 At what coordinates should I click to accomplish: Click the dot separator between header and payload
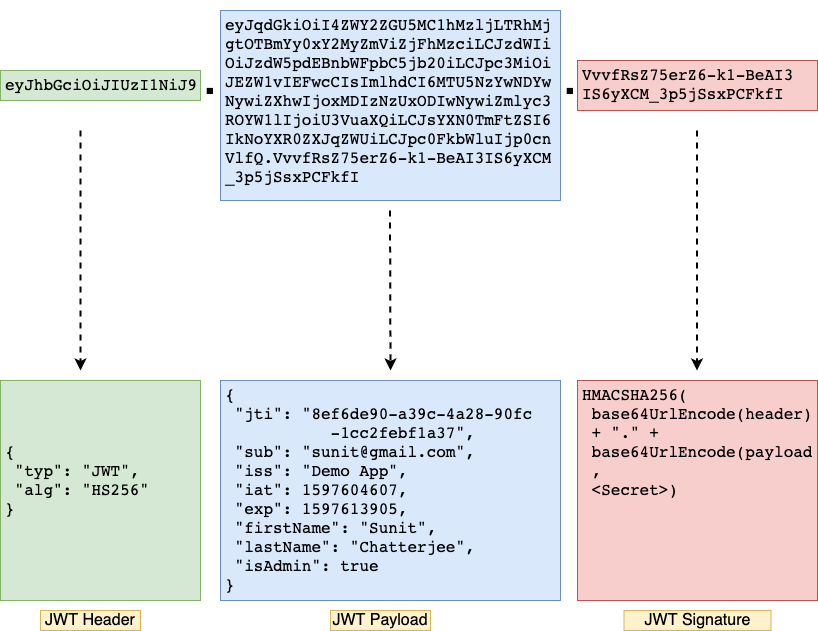click(210, 91)
